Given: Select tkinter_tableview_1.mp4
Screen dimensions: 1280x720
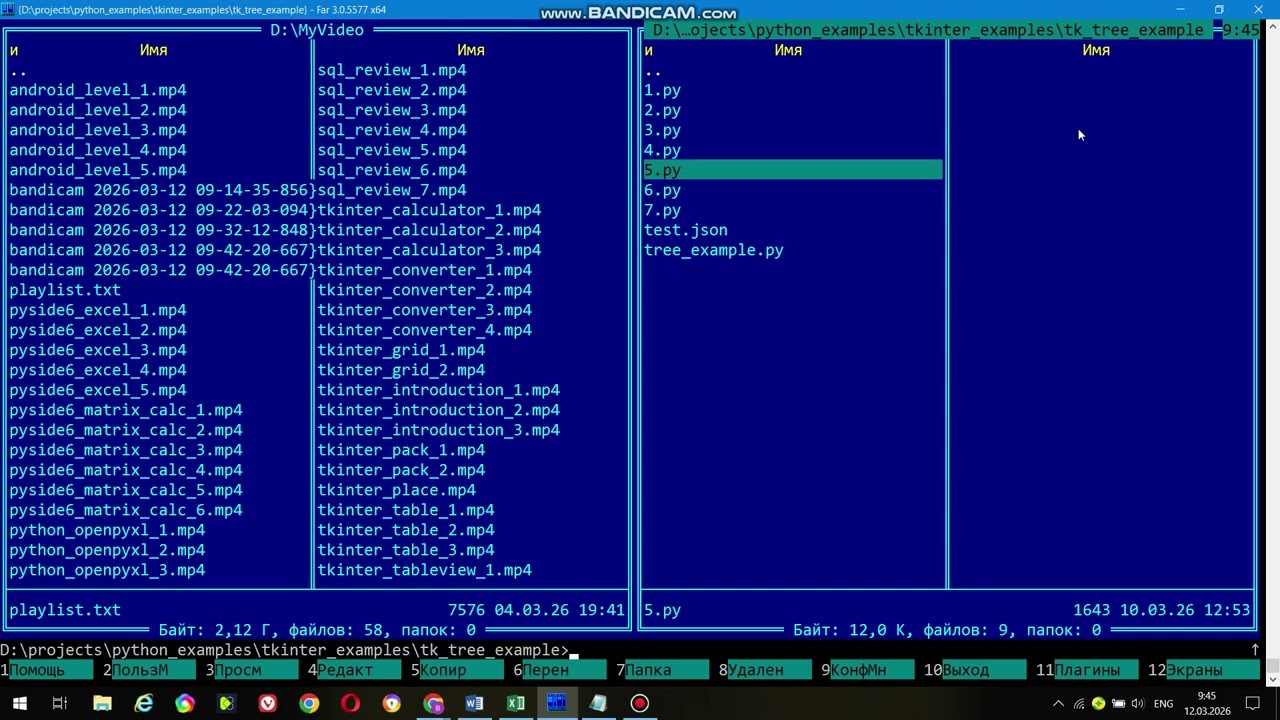Looking at the screenshot, I should [x=425, y=570].
